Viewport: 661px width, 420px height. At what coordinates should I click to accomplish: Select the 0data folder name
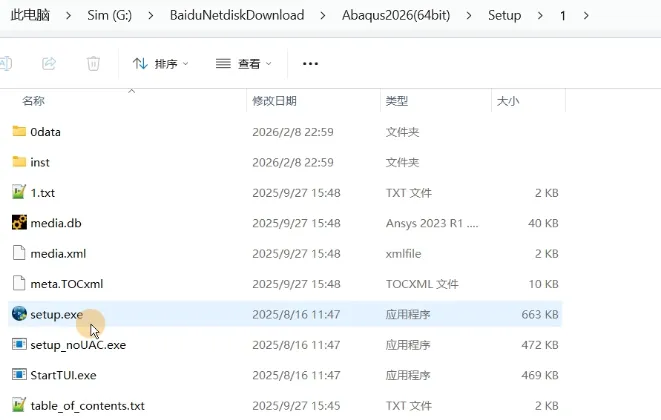point(46,132)
